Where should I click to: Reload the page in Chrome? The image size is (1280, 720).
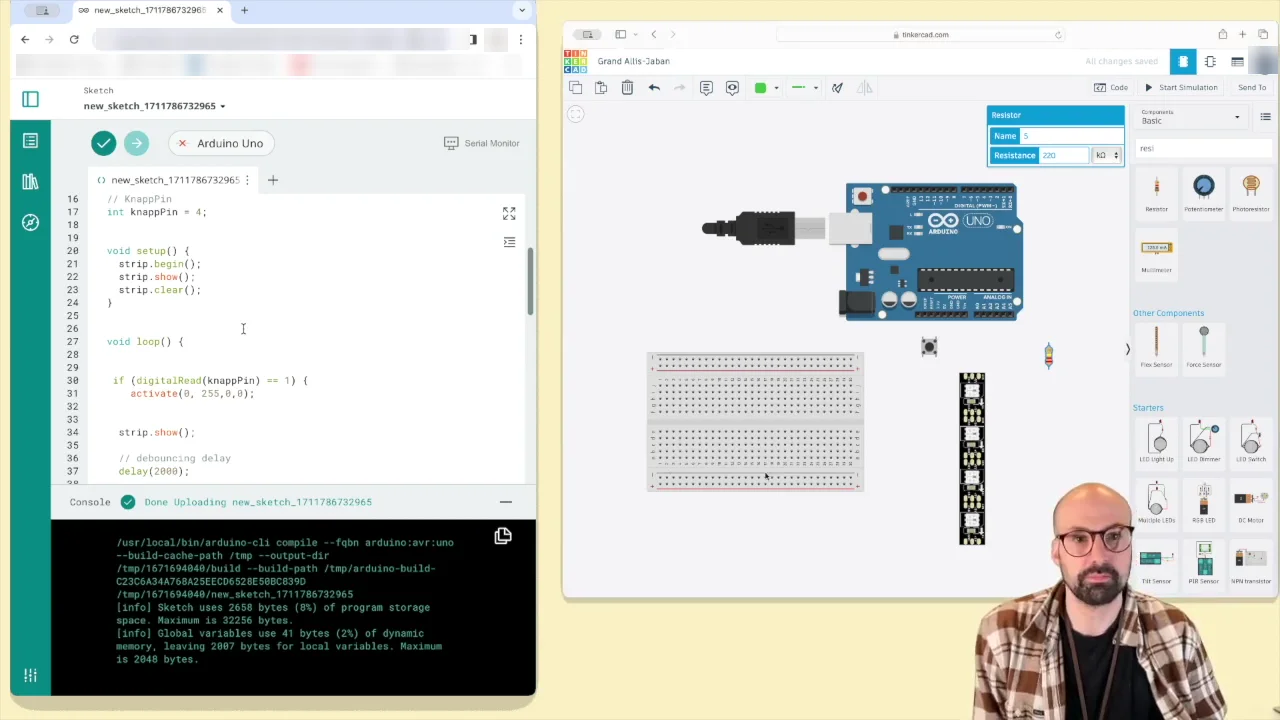[x=74, y=39]
